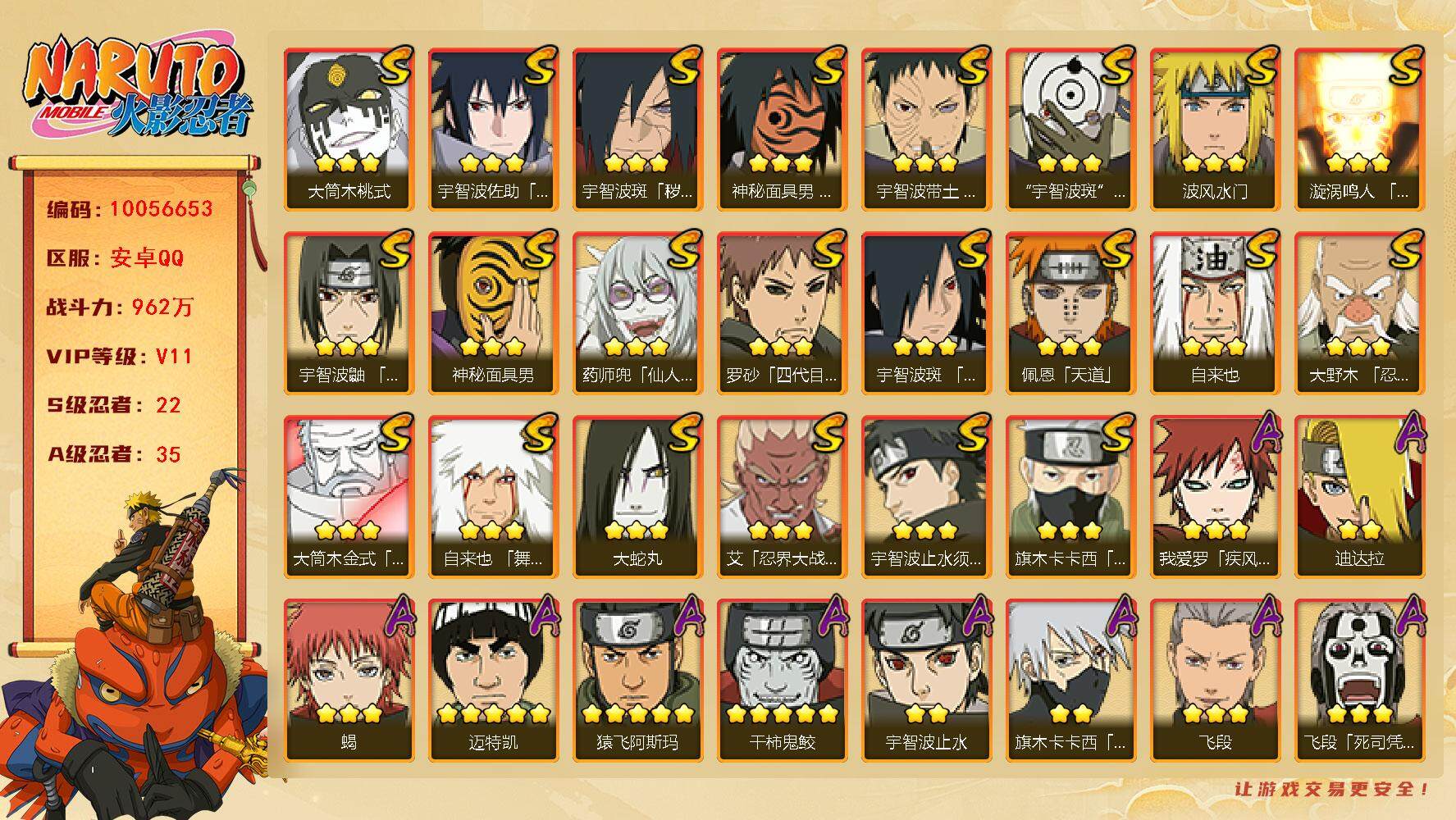Select the 佩恩「天道」 ninja card

pos(1071,312)
